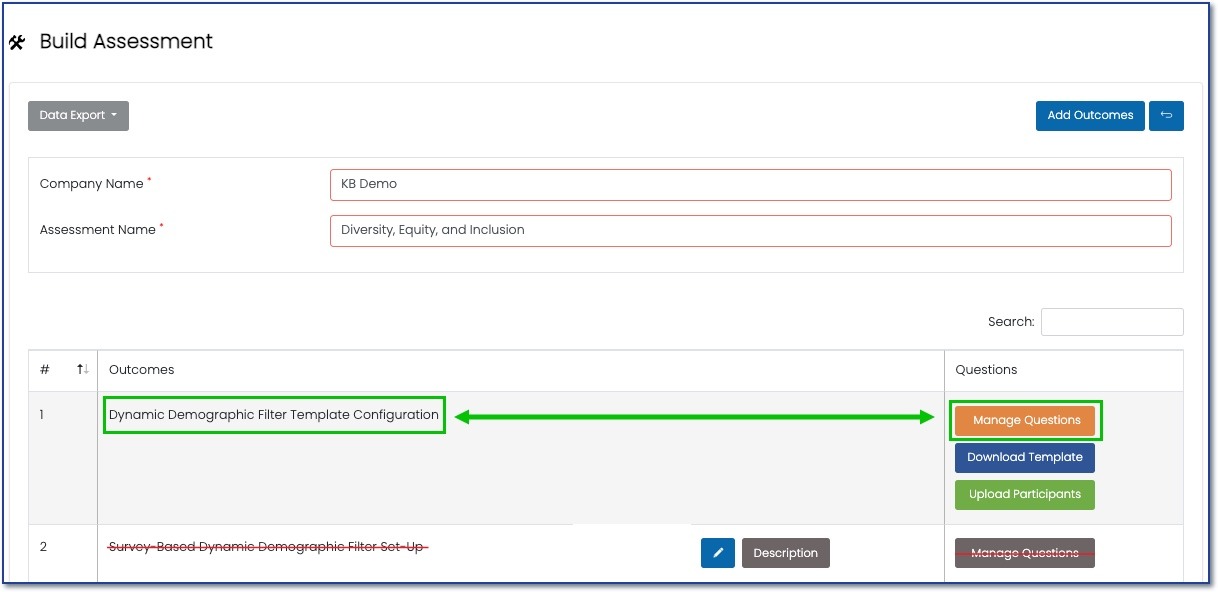Click the sort arrows in the # column
Viewport: 1218px width, 592px height.
click(x=83, y=370)
